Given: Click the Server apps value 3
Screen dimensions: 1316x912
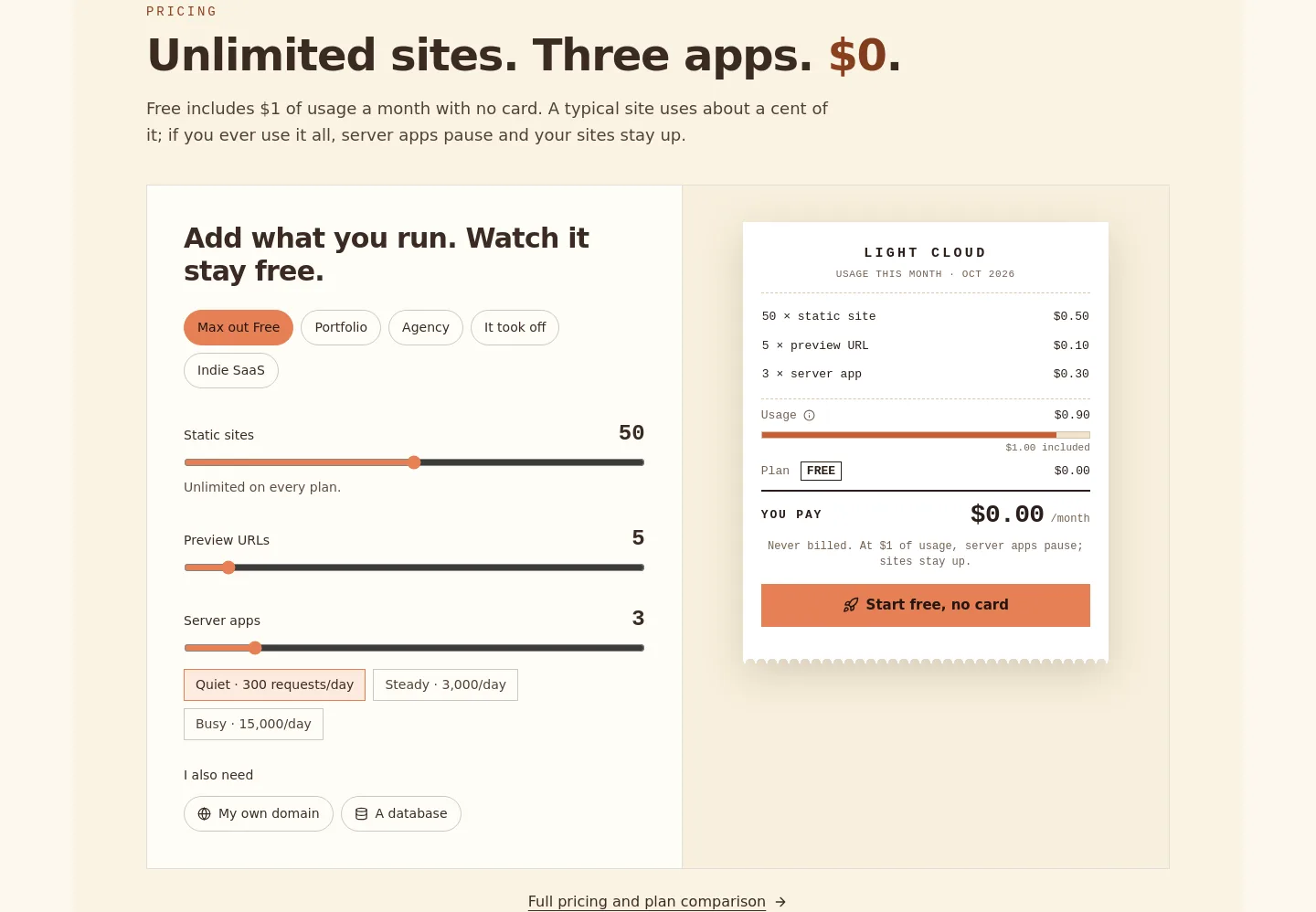Looking at the screenshot, I should point(638,619).
